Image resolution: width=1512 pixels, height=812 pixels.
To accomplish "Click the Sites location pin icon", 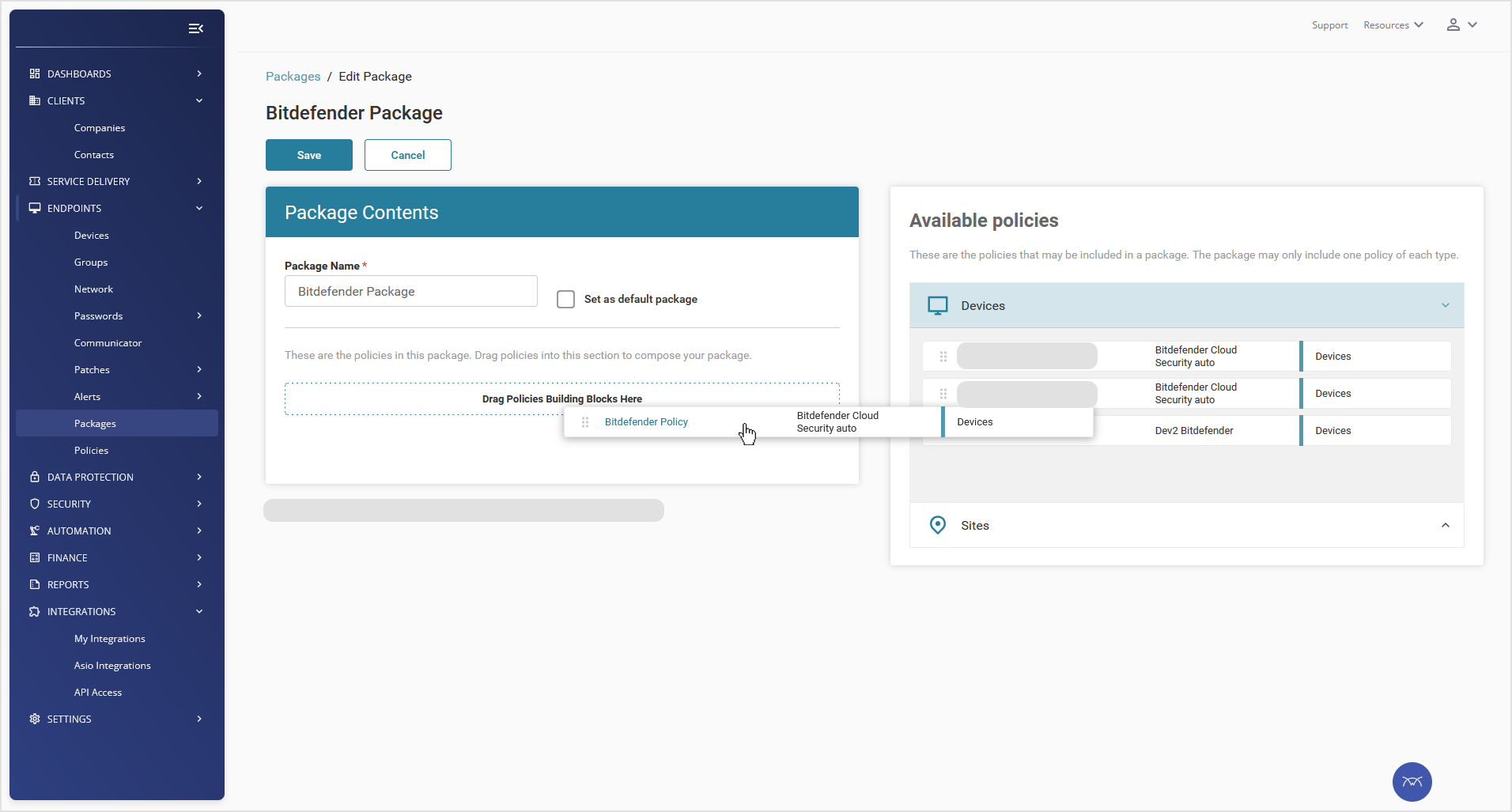I will [938, 525].
